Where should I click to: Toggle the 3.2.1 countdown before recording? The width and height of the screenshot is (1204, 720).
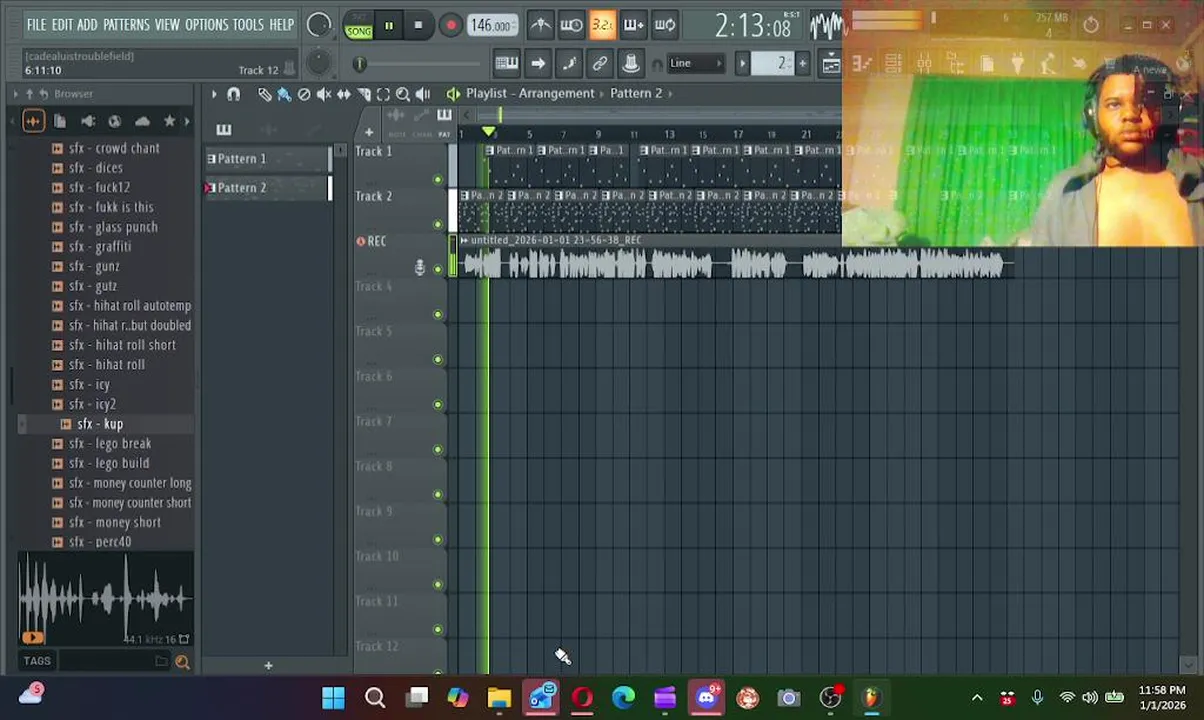tap(602, 25)
